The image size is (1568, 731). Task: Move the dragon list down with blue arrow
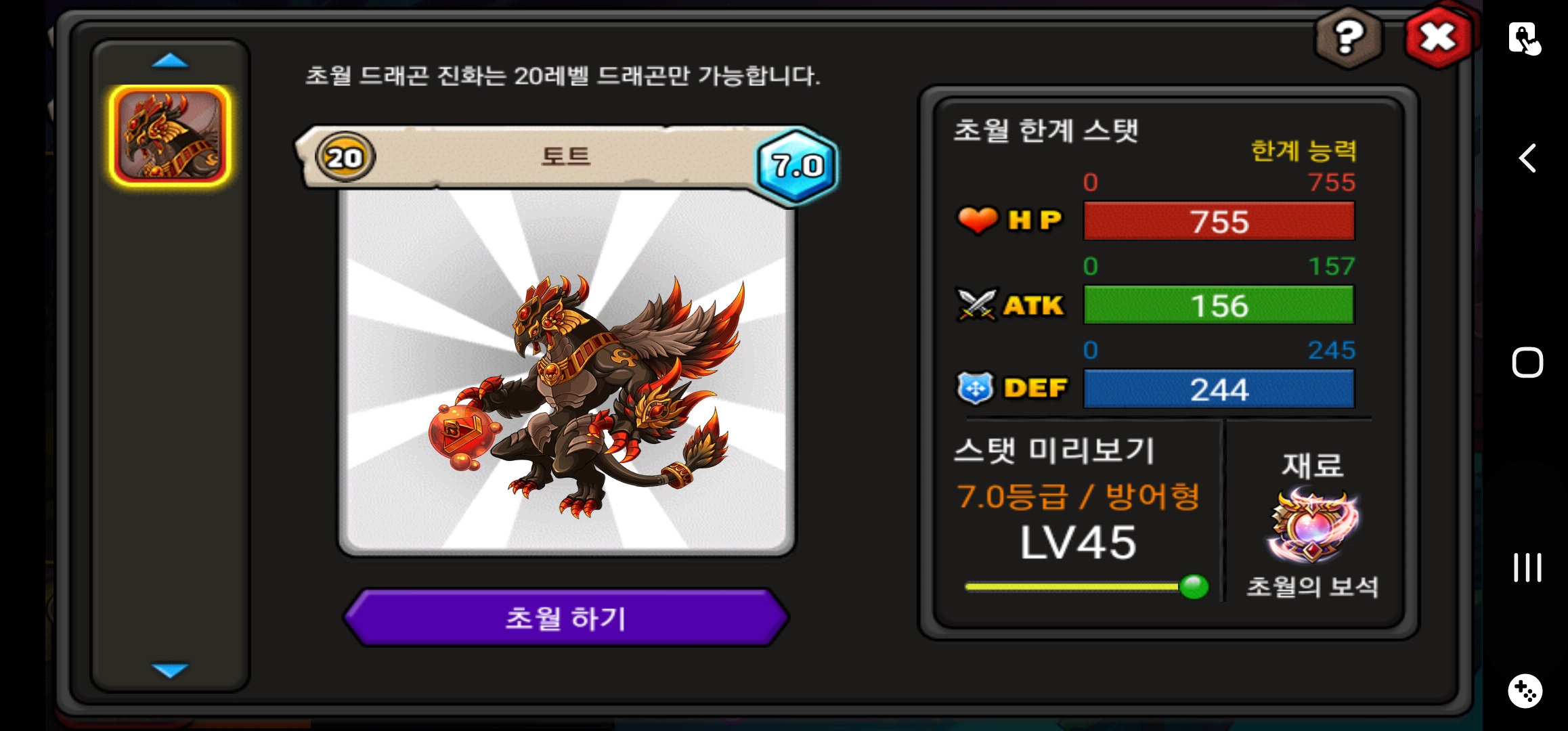pyautogui.click(x=170, y=670)
